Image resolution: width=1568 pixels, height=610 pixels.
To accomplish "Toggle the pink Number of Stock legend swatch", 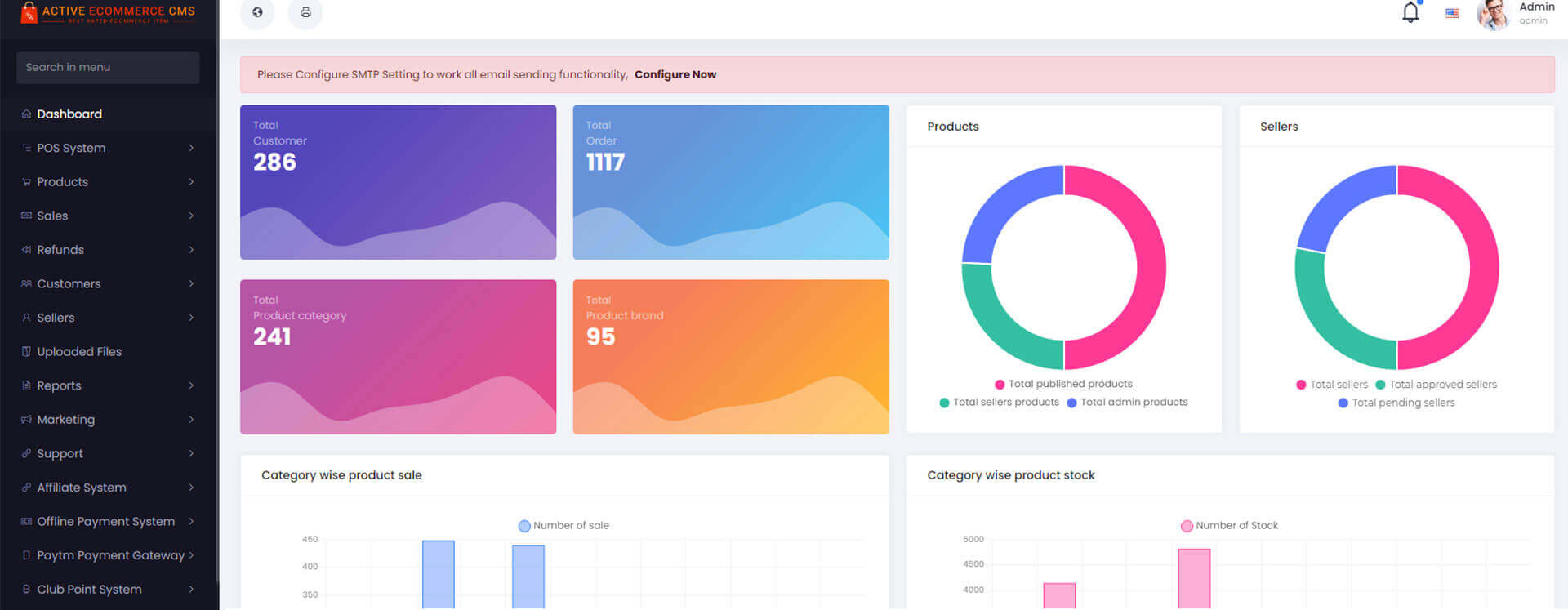I will pyautogui.click(x=1187, y=526).
